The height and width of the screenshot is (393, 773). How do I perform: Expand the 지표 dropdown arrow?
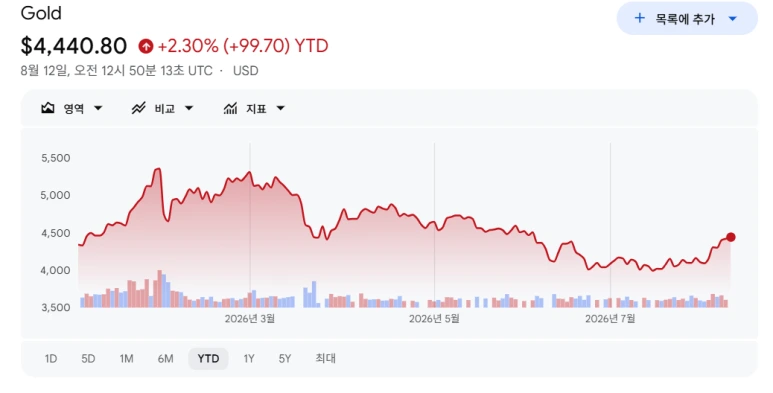pyautogui.click(x=281, y=108)
